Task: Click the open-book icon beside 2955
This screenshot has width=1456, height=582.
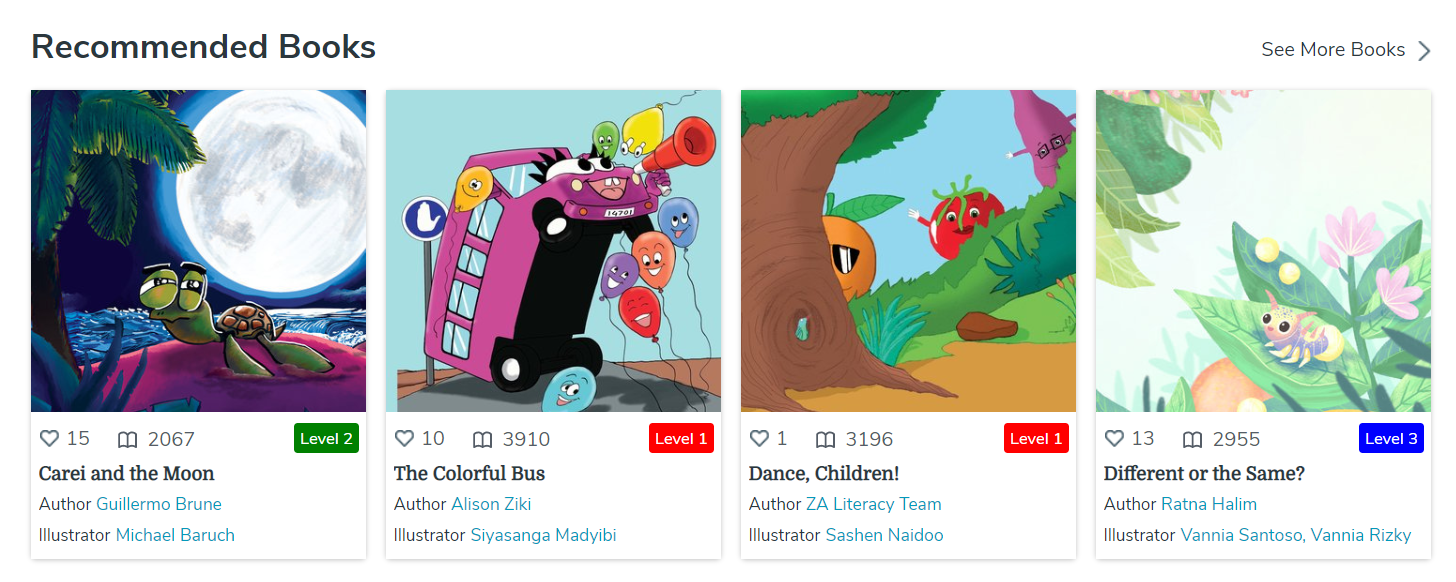Action: pos(1192,439)
